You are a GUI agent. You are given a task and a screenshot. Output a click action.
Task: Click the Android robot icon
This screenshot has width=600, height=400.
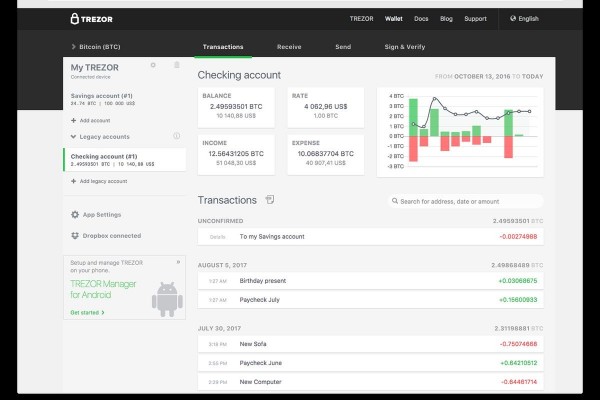(167, 299)
